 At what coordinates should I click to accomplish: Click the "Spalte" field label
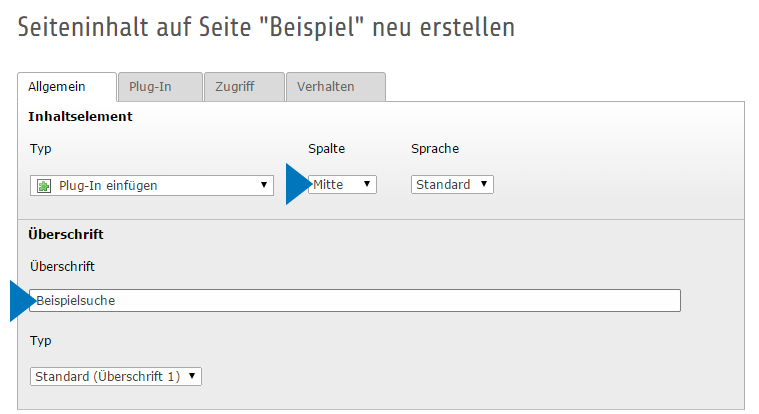click(x=327, y=149)
